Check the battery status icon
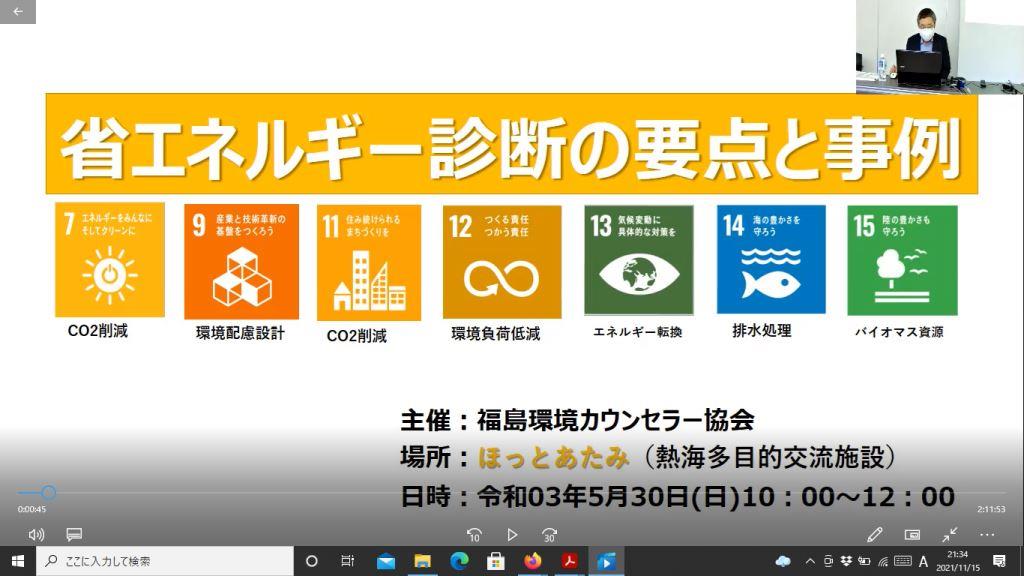The height and width of the screenshot is (576, 1024). 865,561
